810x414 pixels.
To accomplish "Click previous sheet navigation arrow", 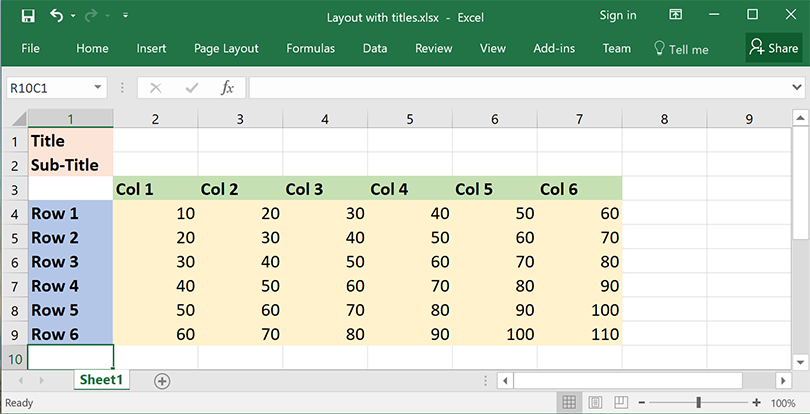I will 21,381.
